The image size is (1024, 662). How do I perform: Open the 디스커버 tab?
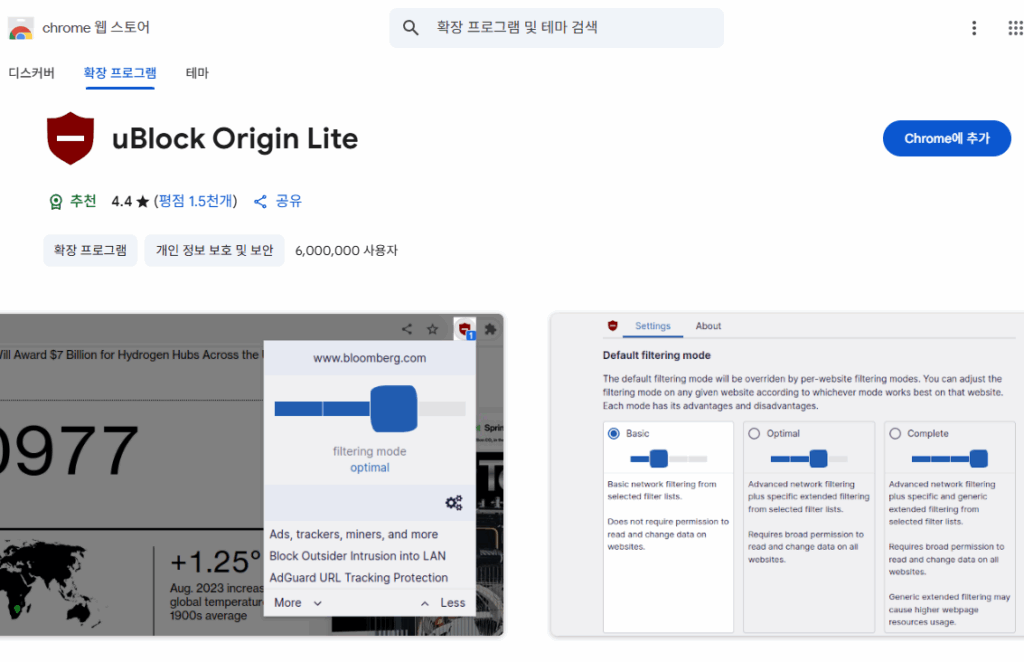[31, 73]
